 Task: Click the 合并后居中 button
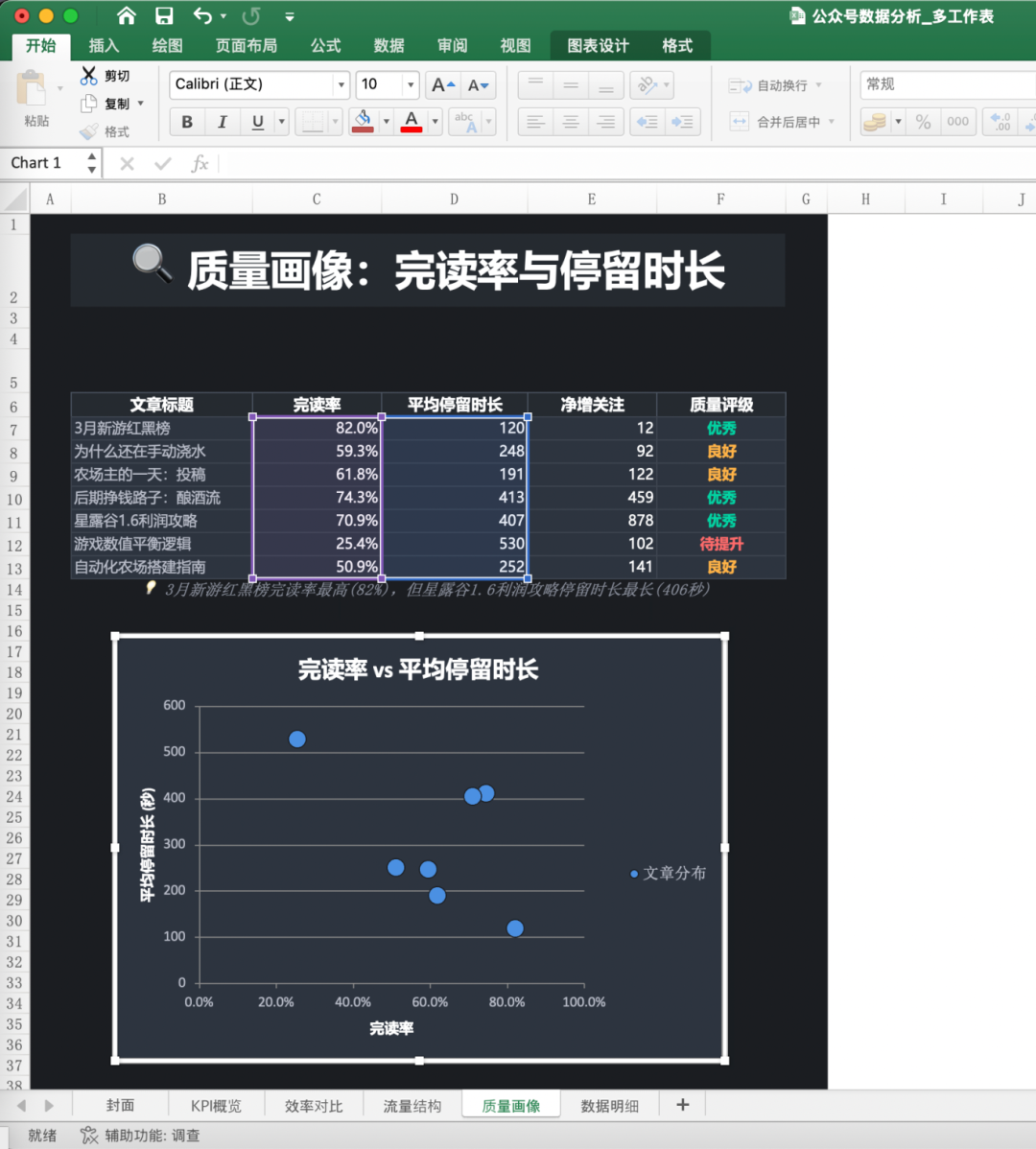782,122
